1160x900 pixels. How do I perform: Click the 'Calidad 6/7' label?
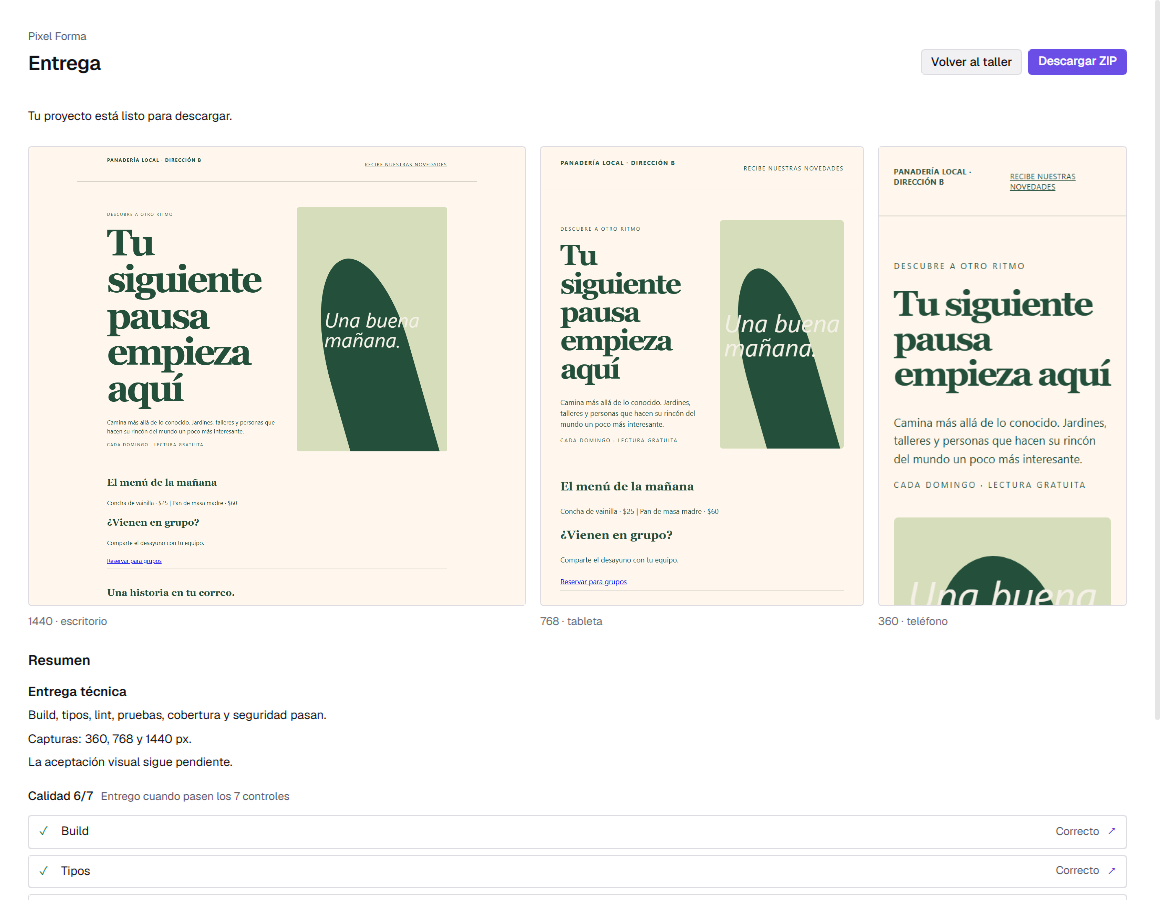[x=61, y=796]
